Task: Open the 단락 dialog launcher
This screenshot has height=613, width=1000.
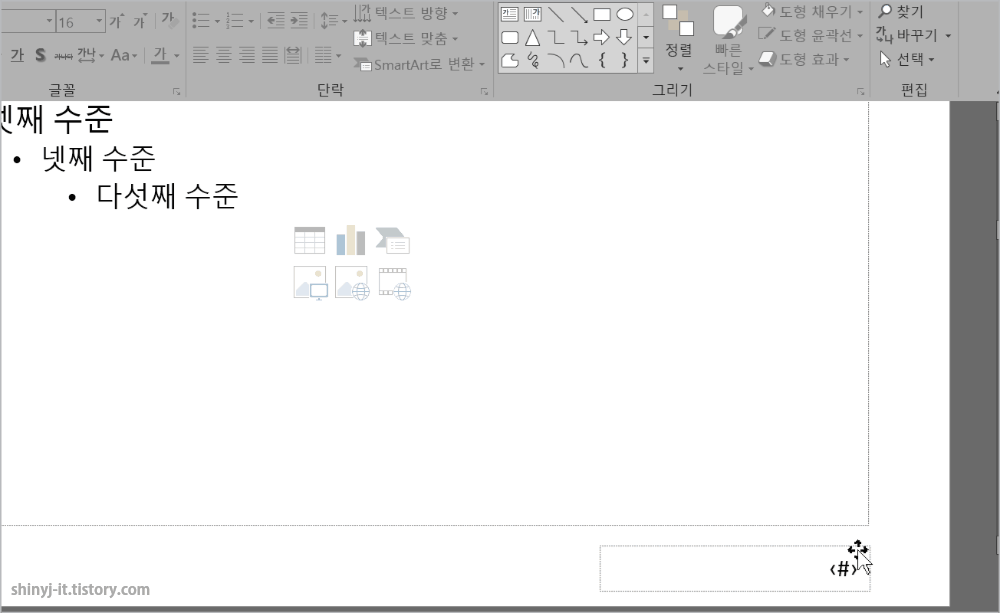Action: [x=485, y=92]
